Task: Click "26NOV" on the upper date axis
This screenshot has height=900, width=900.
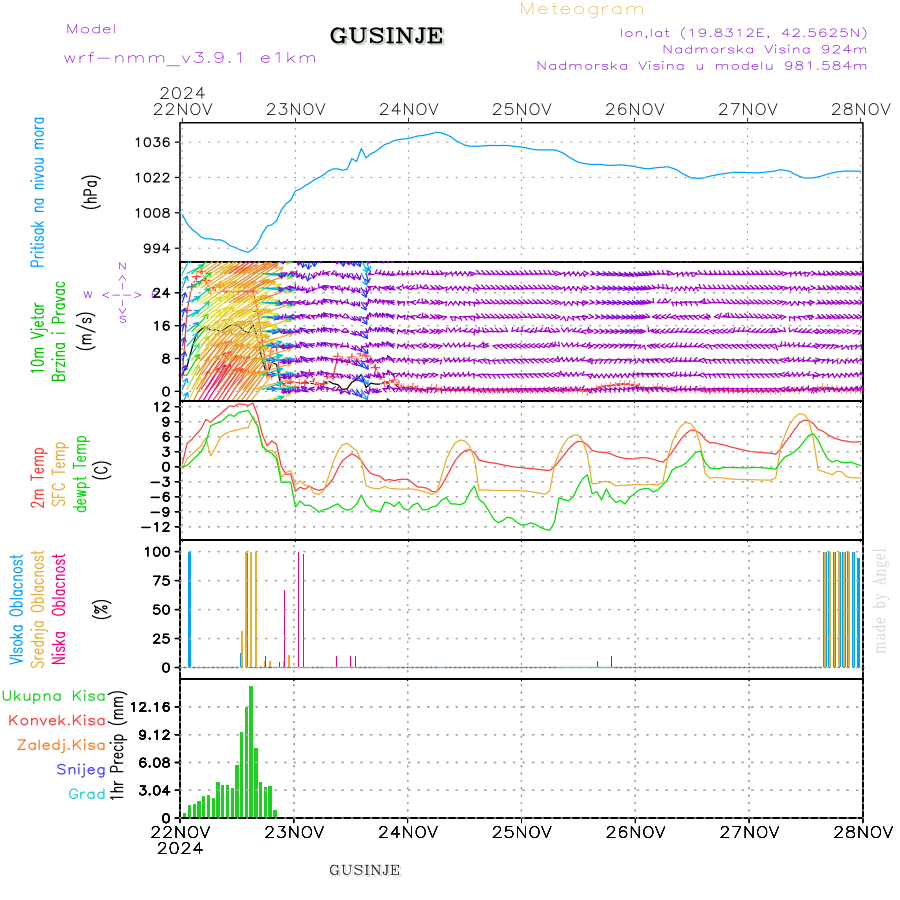Action: pos(635,110)
